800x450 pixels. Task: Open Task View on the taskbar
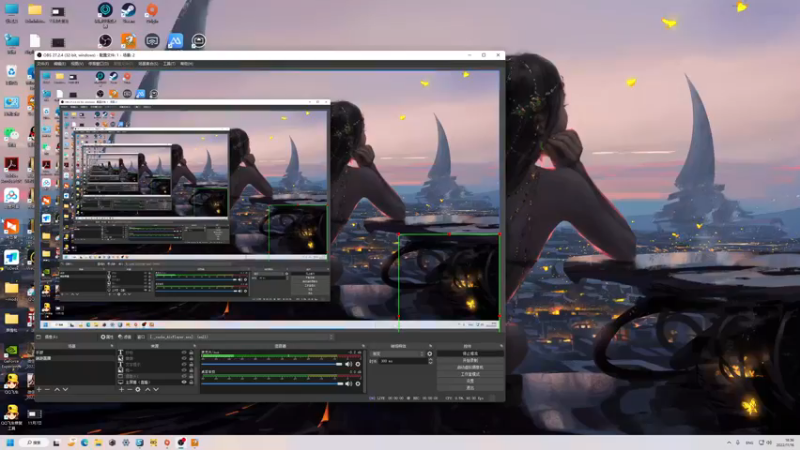(x=56, y=442)
